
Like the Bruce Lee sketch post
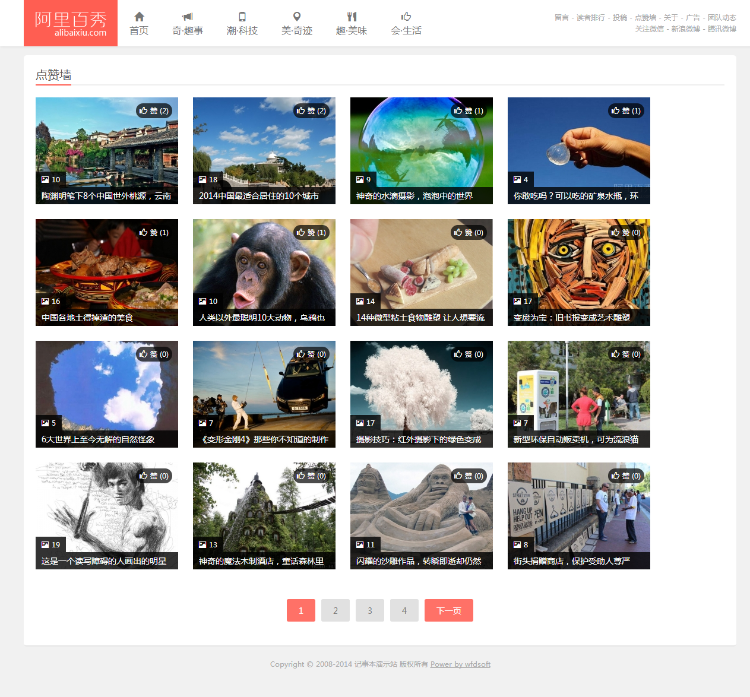154,476
